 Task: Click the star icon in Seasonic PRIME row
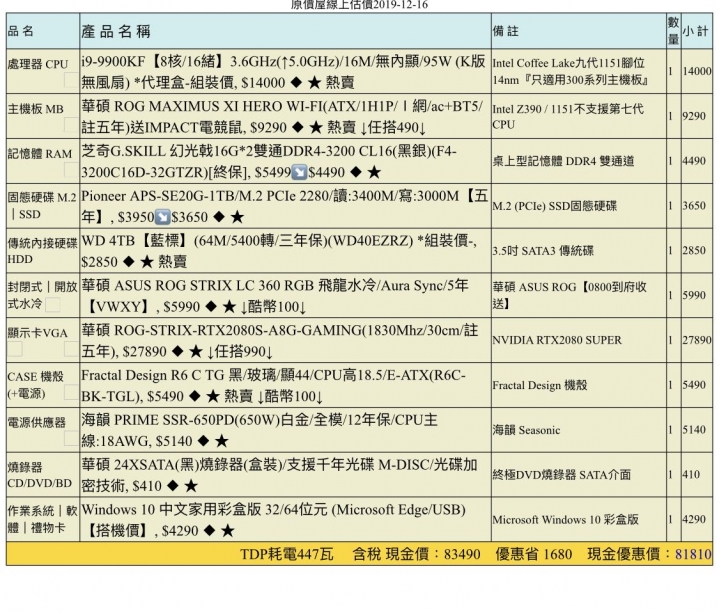coord(221,441)
